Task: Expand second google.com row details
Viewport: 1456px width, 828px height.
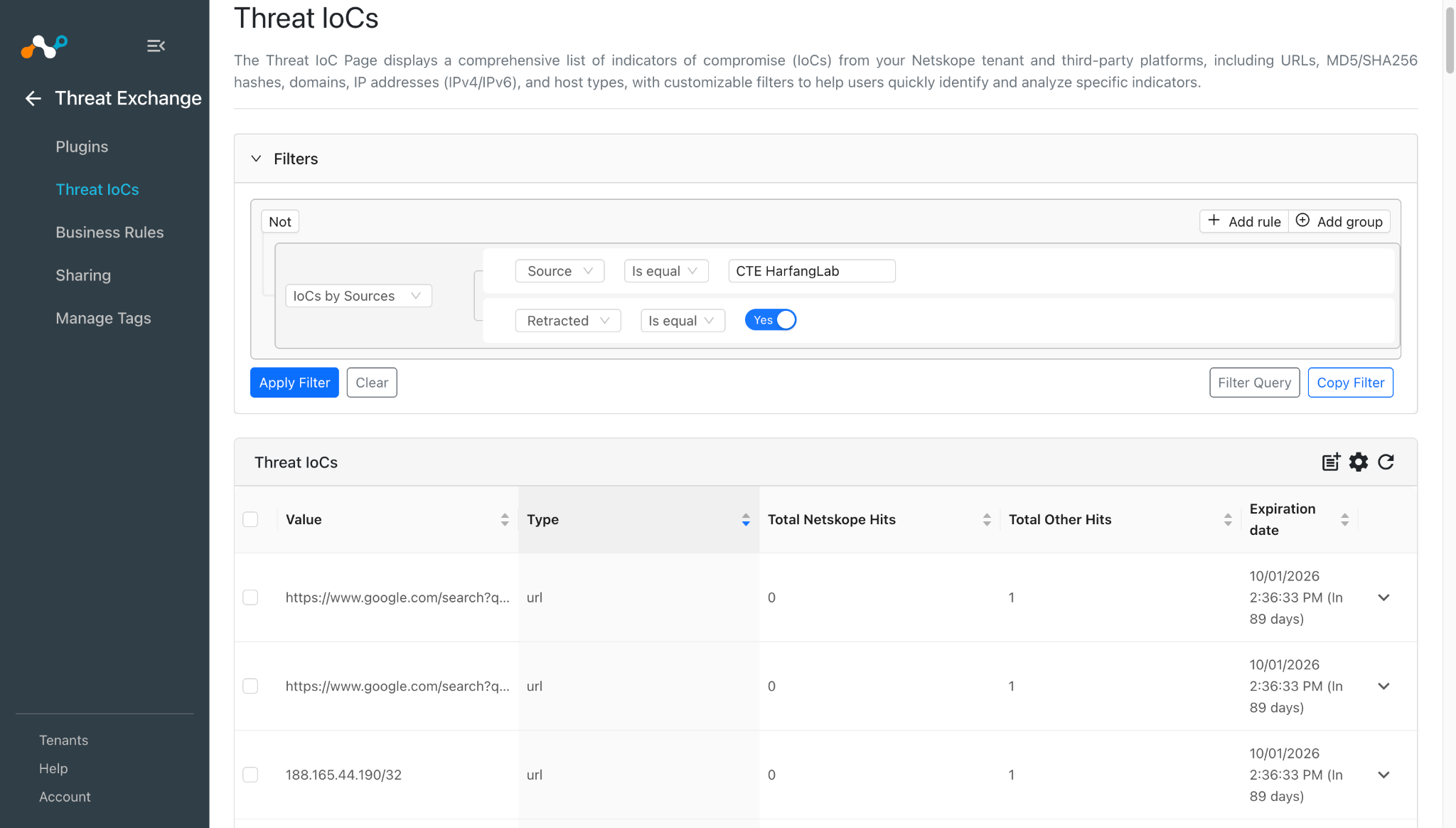Action: click(1383, 686)
